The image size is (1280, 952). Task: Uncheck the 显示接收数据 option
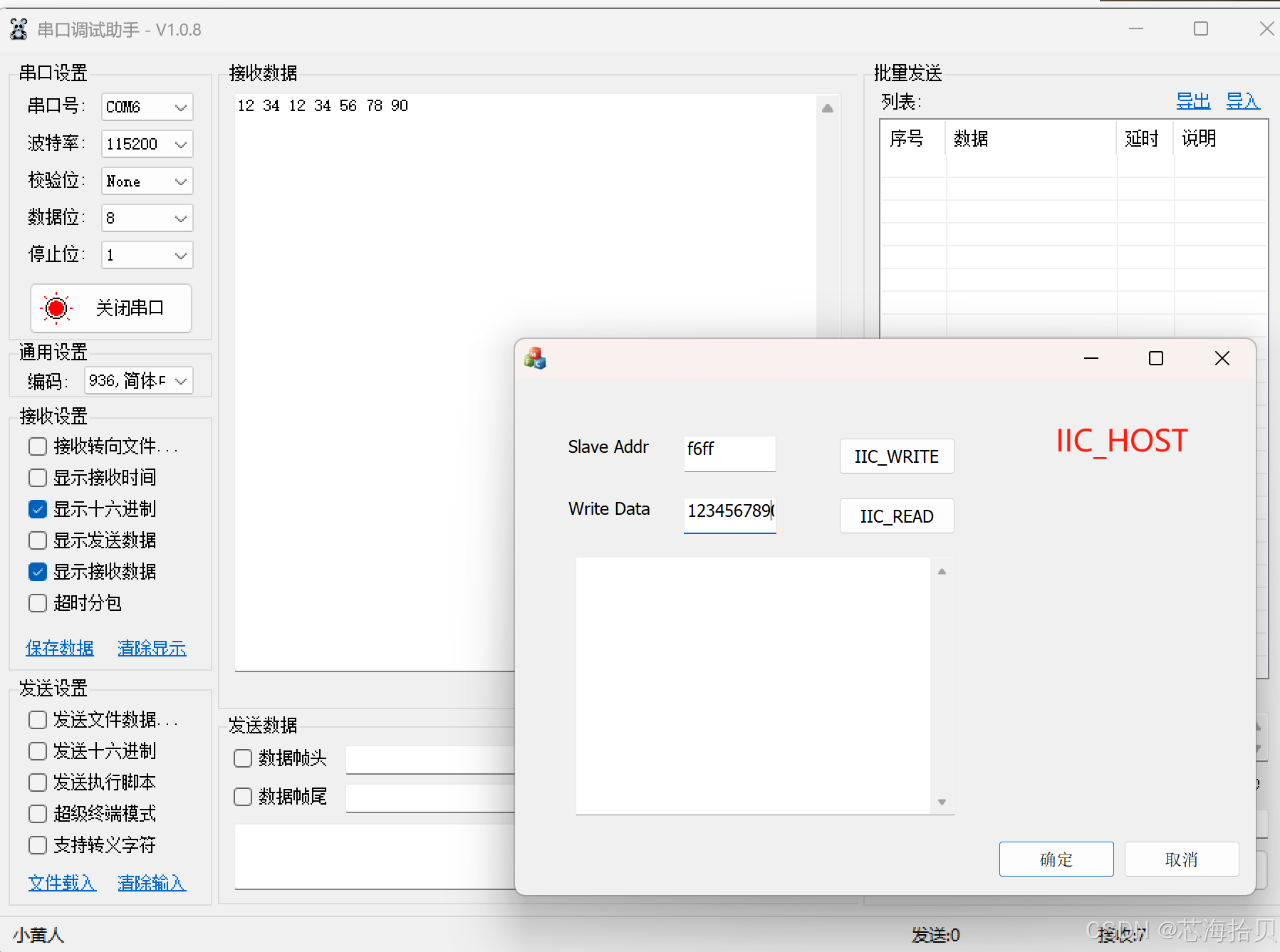(x=37, y=571)
